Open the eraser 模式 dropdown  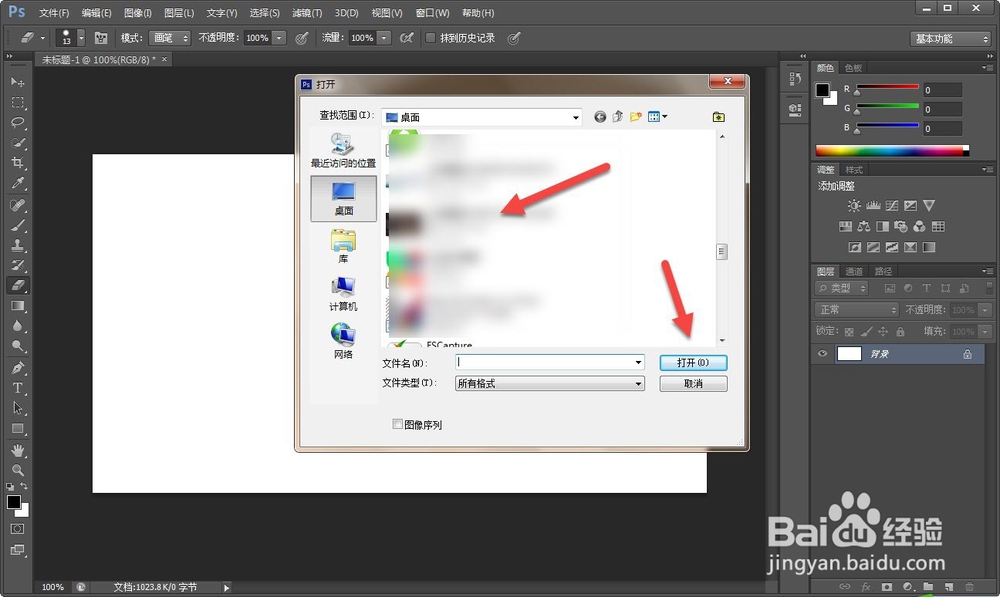coord(169,38)
